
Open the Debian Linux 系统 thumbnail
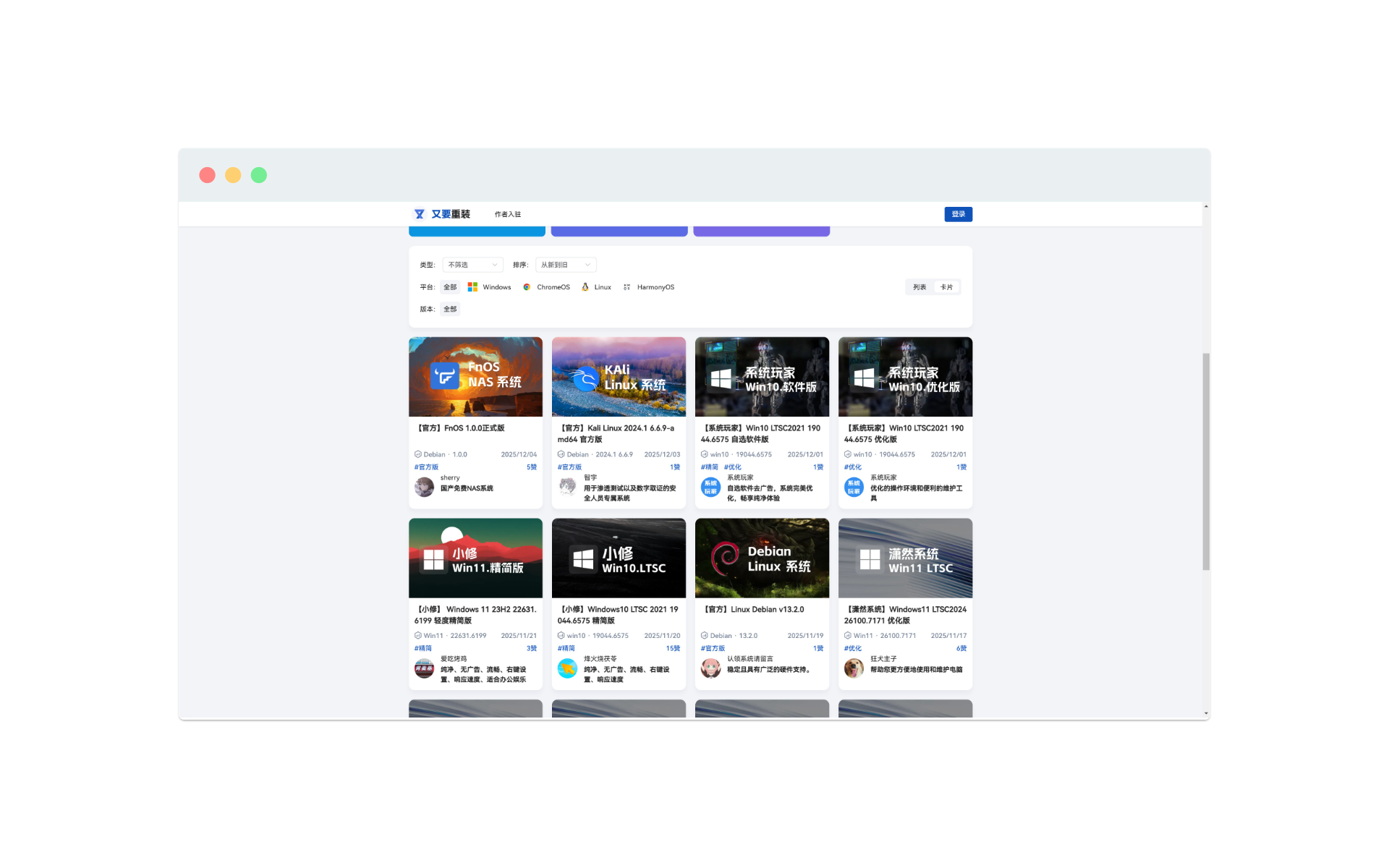tap(762, 558)
